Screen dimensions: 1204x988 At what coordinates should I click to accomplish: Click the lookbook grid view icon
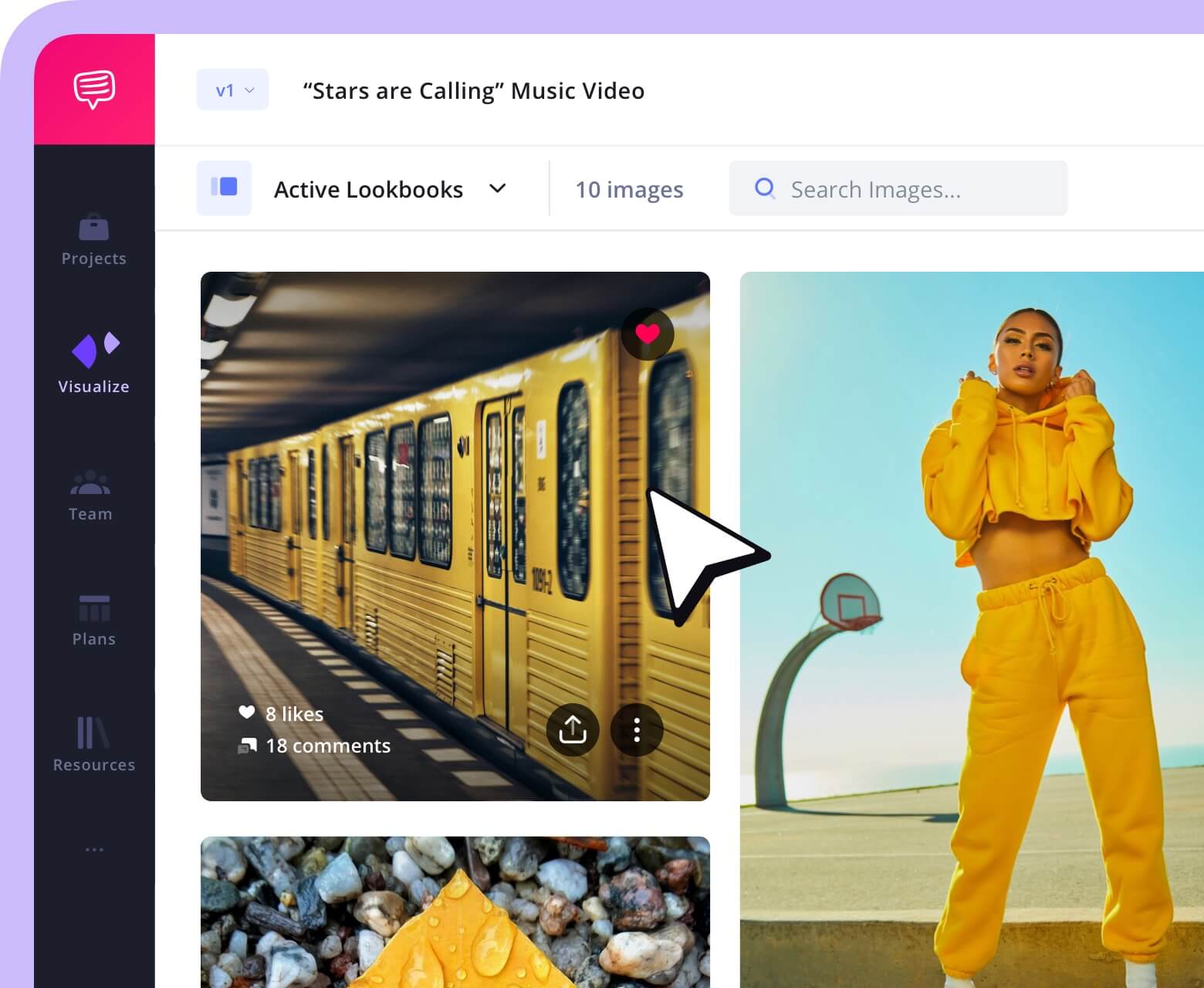pyautogui.click(x=224, y=188)
